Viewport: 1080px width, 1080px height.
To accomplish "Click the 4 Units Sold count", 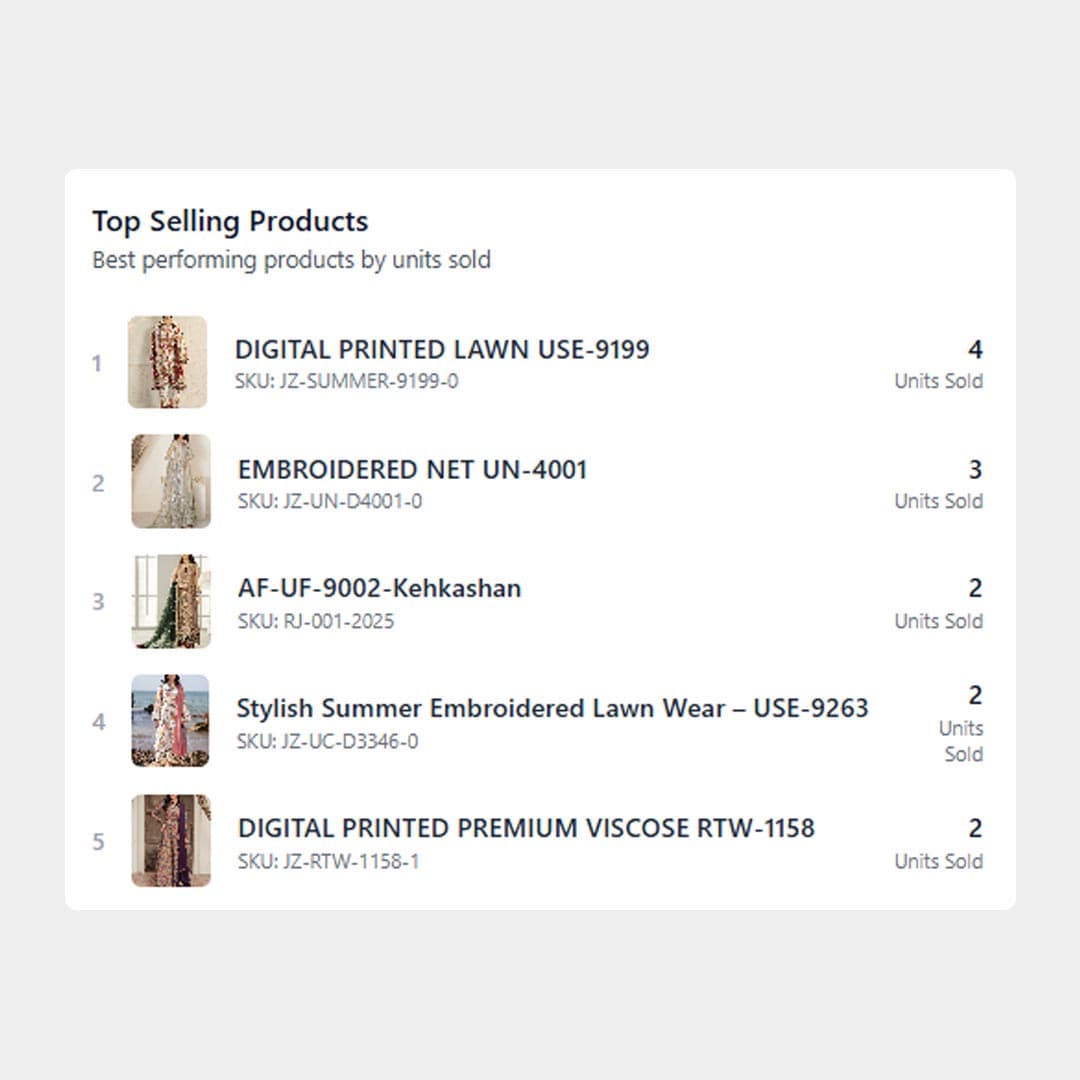I will (x=975, y=350).
